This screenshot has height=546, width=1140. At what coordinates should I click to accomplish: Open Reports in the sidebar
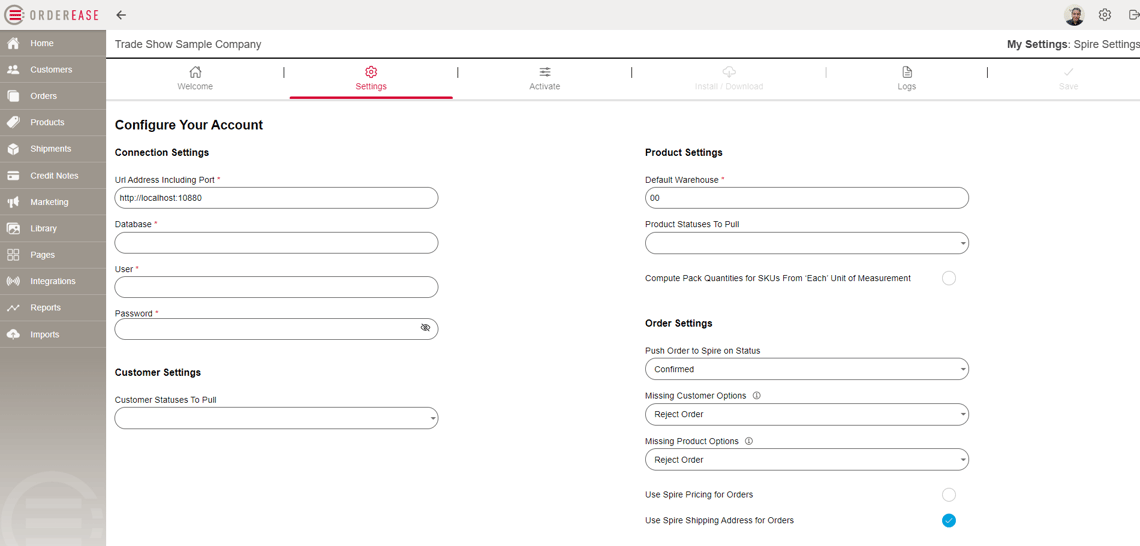click(x=52, y=308)
